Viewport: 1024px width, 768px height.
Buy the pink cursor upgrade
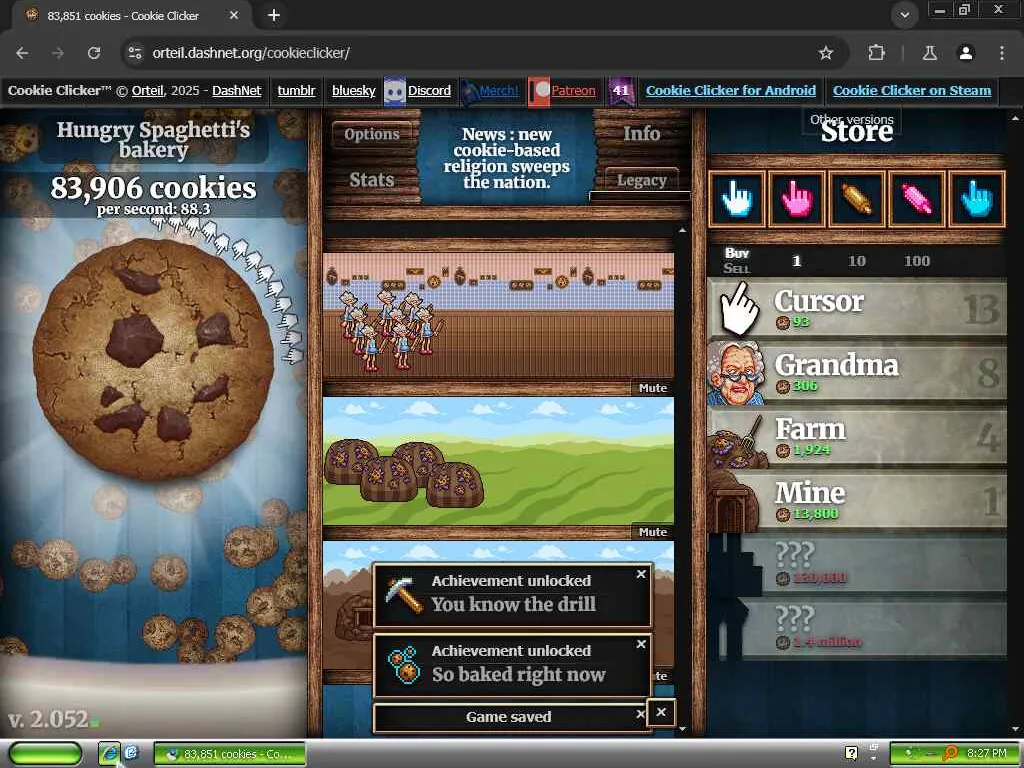(797, 199)
